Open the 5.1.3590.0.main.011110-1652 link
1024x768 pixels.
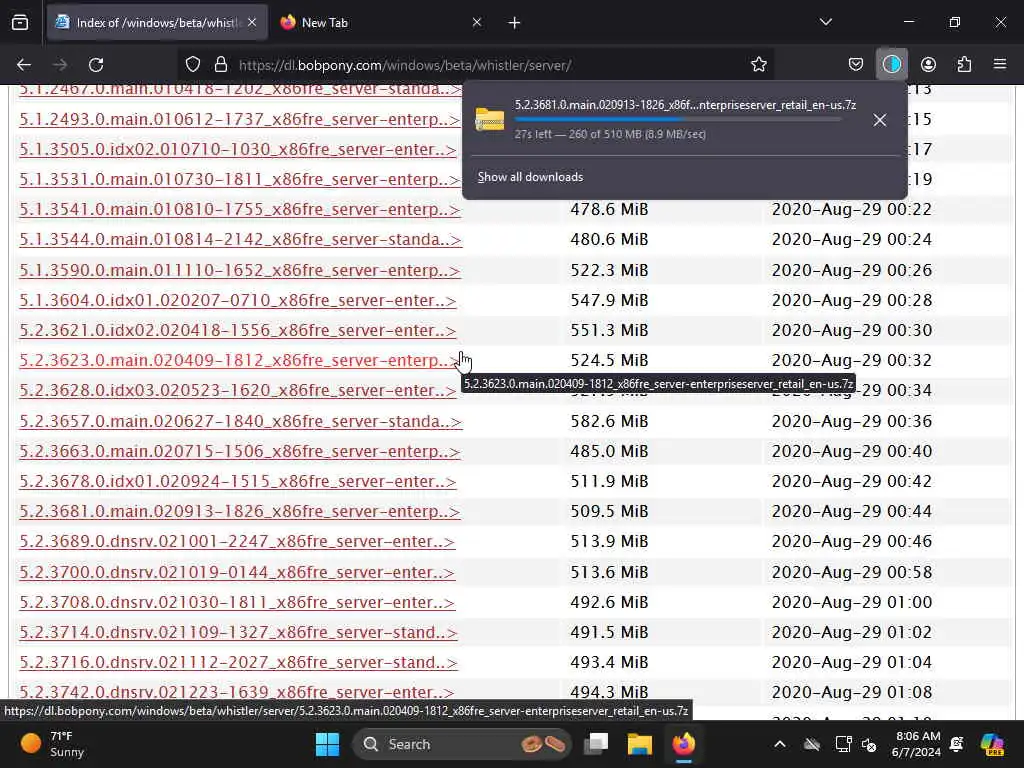click(x=240, y=270)
